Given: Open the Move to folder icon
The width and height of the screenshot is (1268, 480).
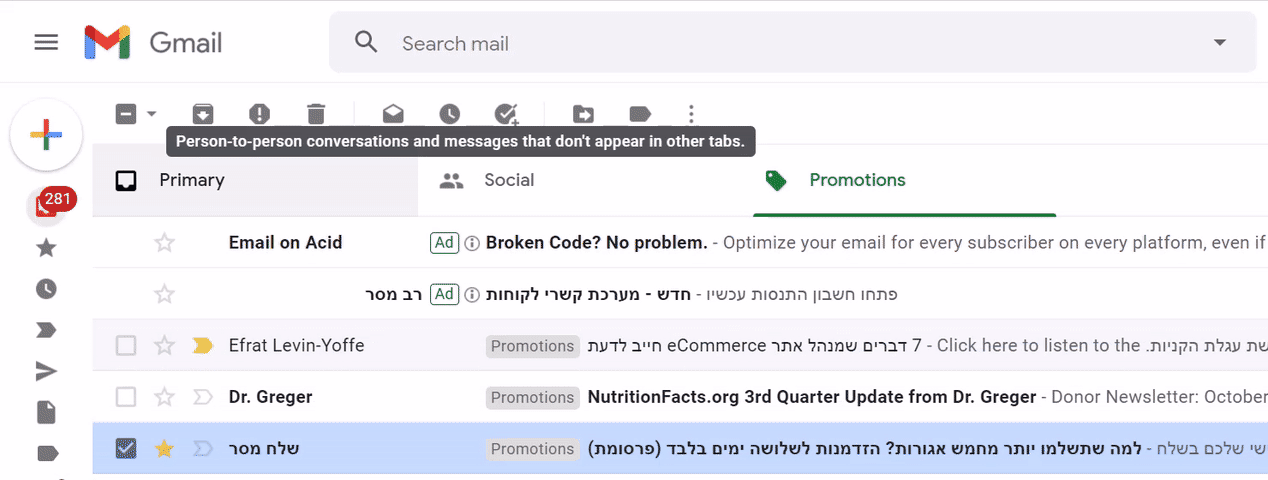Looking at the screenshot, I should (583, 113).
